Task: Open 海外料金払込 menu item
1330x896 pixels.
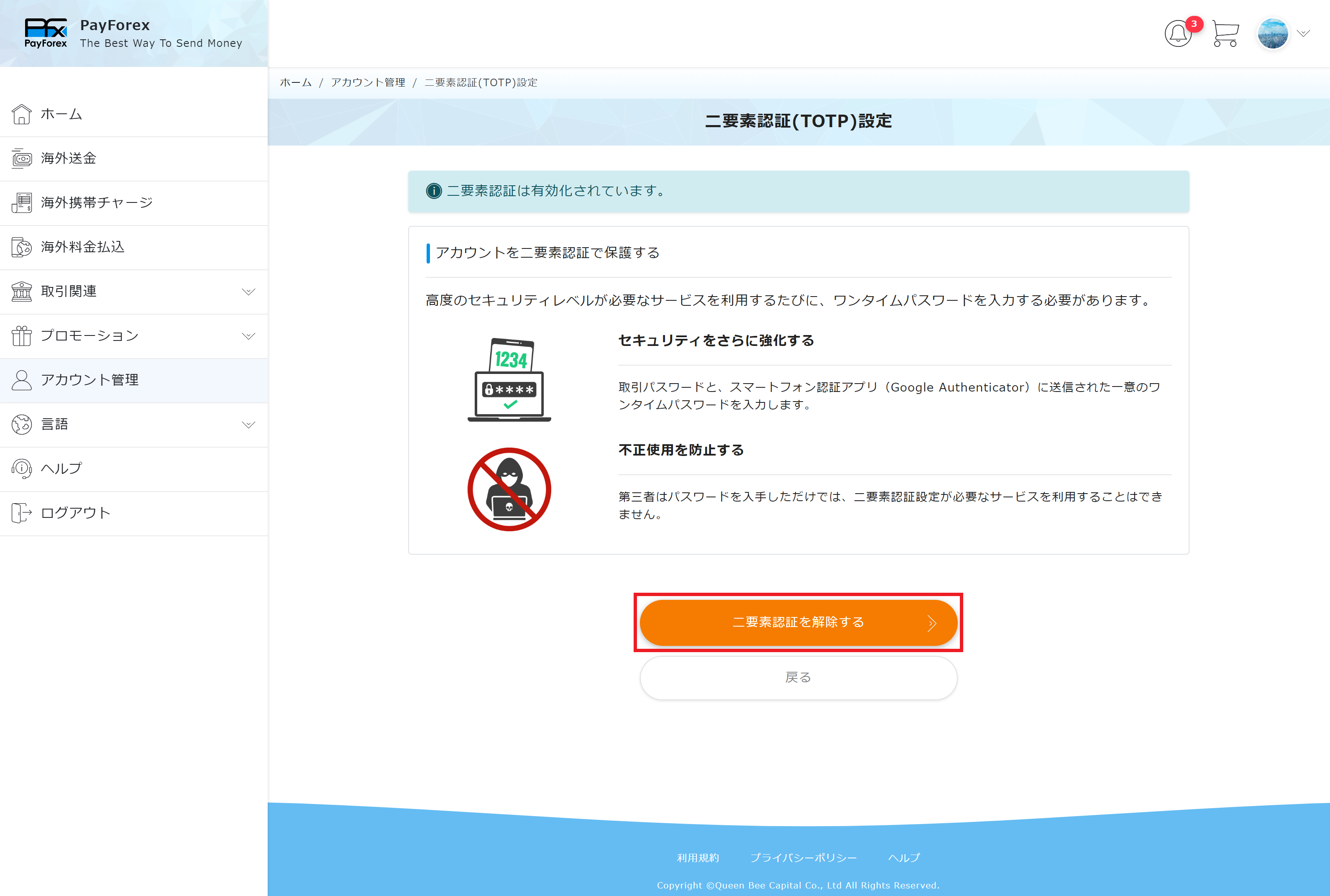Action: coord(134,247)
